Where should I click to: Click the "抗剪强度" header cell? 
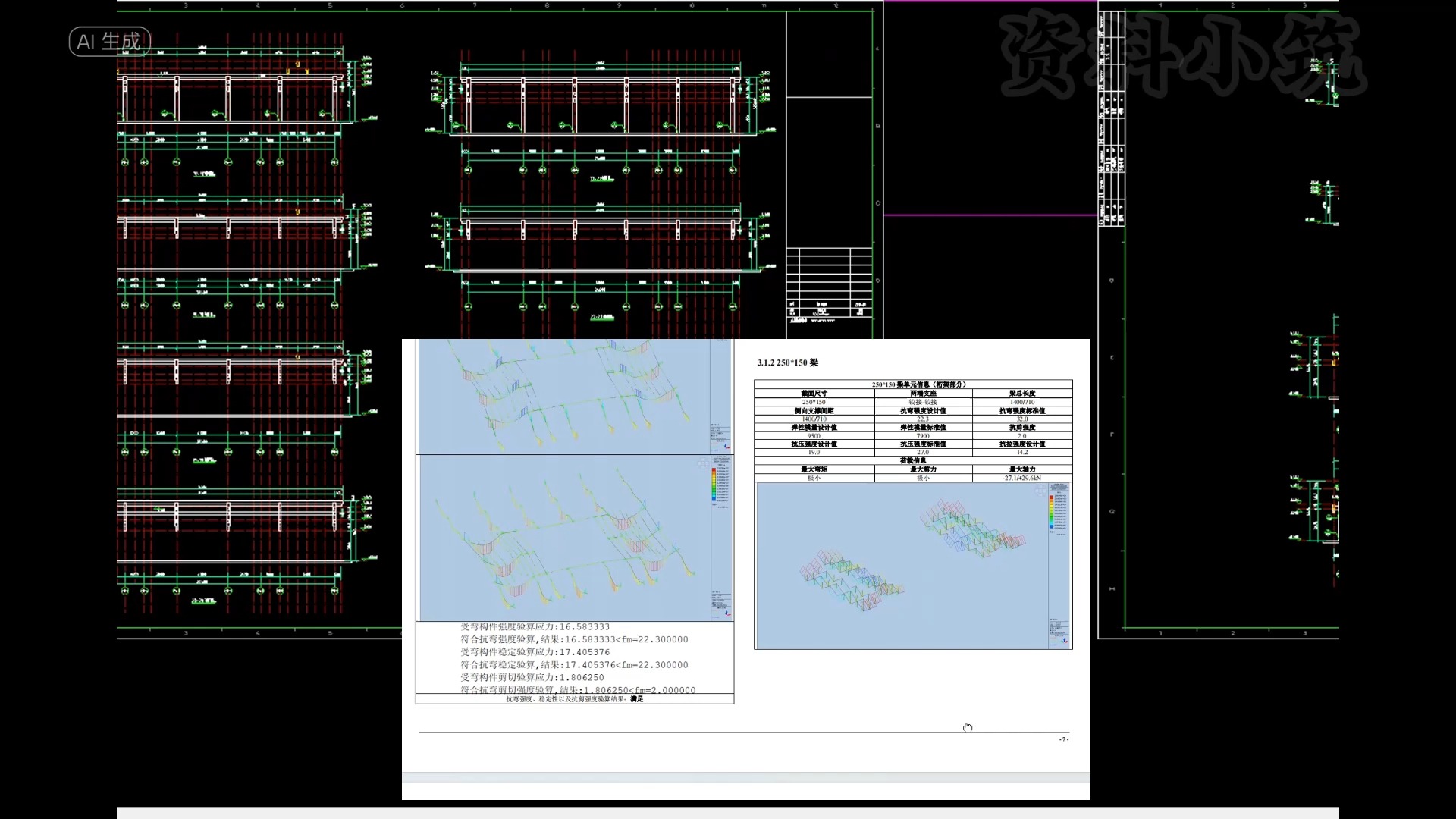coord(1022,428)
